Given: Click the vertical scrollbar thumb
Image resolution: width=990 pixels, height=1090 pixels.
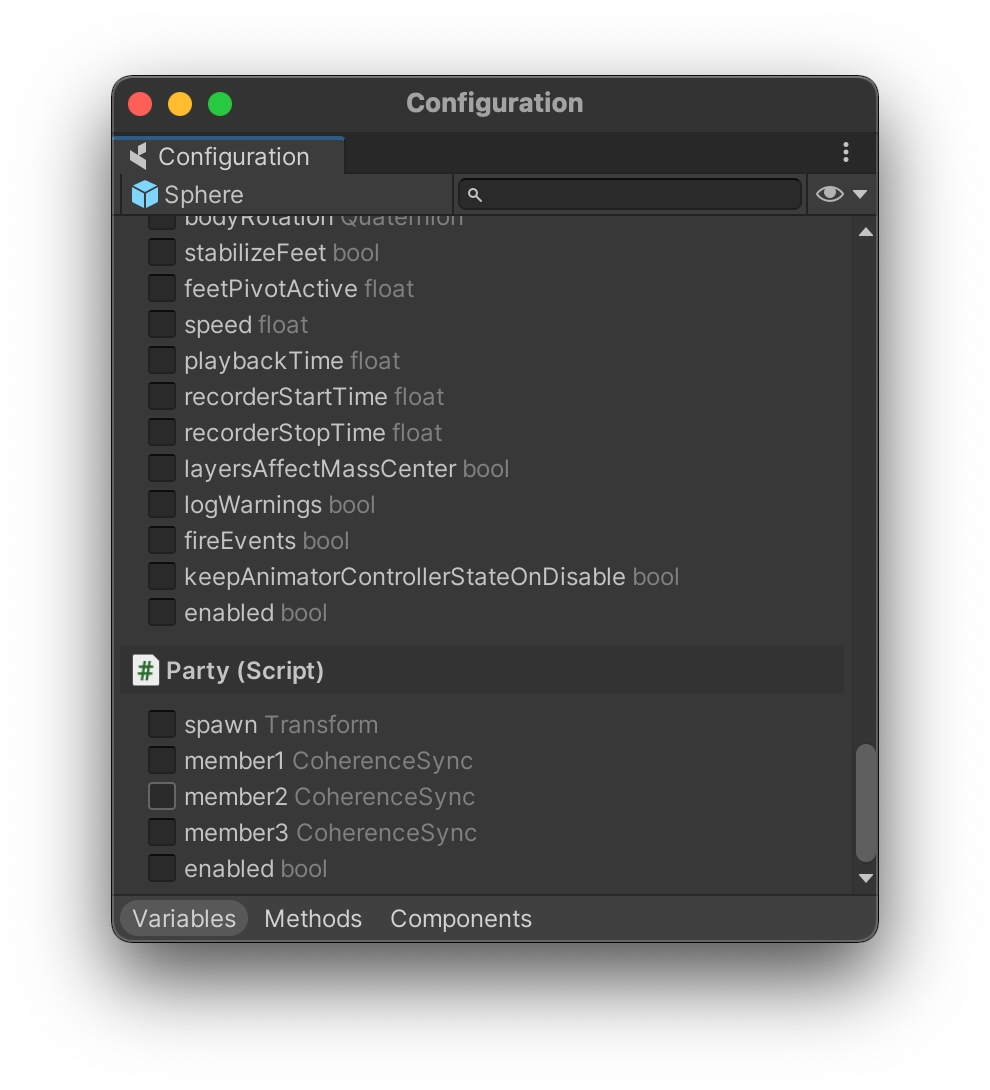Looking at the screenshot, I should point(866,802).
